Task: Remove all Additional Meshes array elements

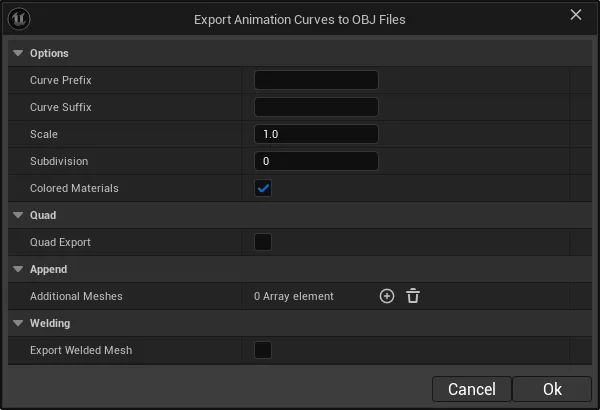Action: (413, 296)
